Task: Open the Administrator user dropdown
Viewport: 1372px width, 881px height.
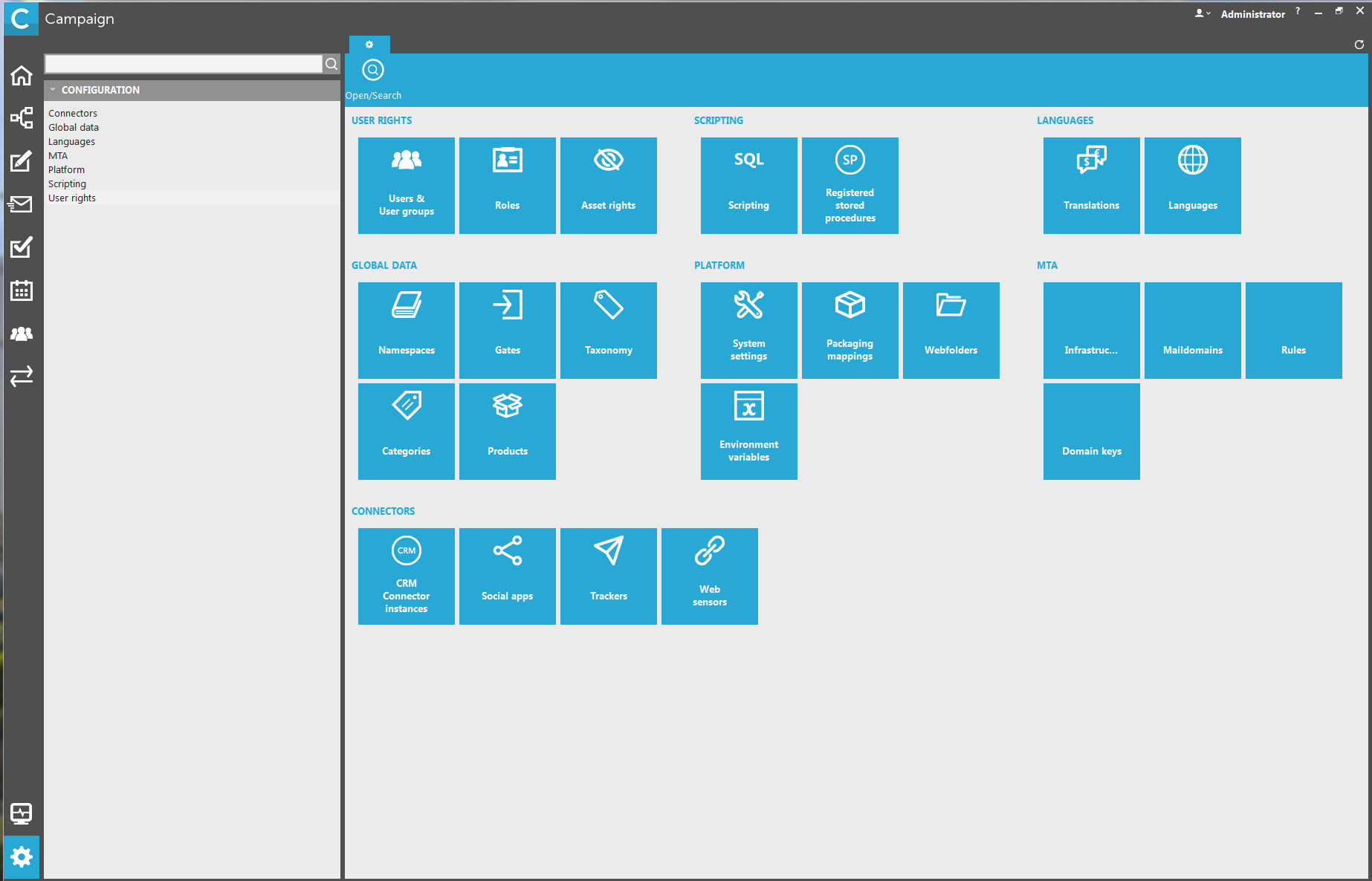Action: pos(1203,13)
